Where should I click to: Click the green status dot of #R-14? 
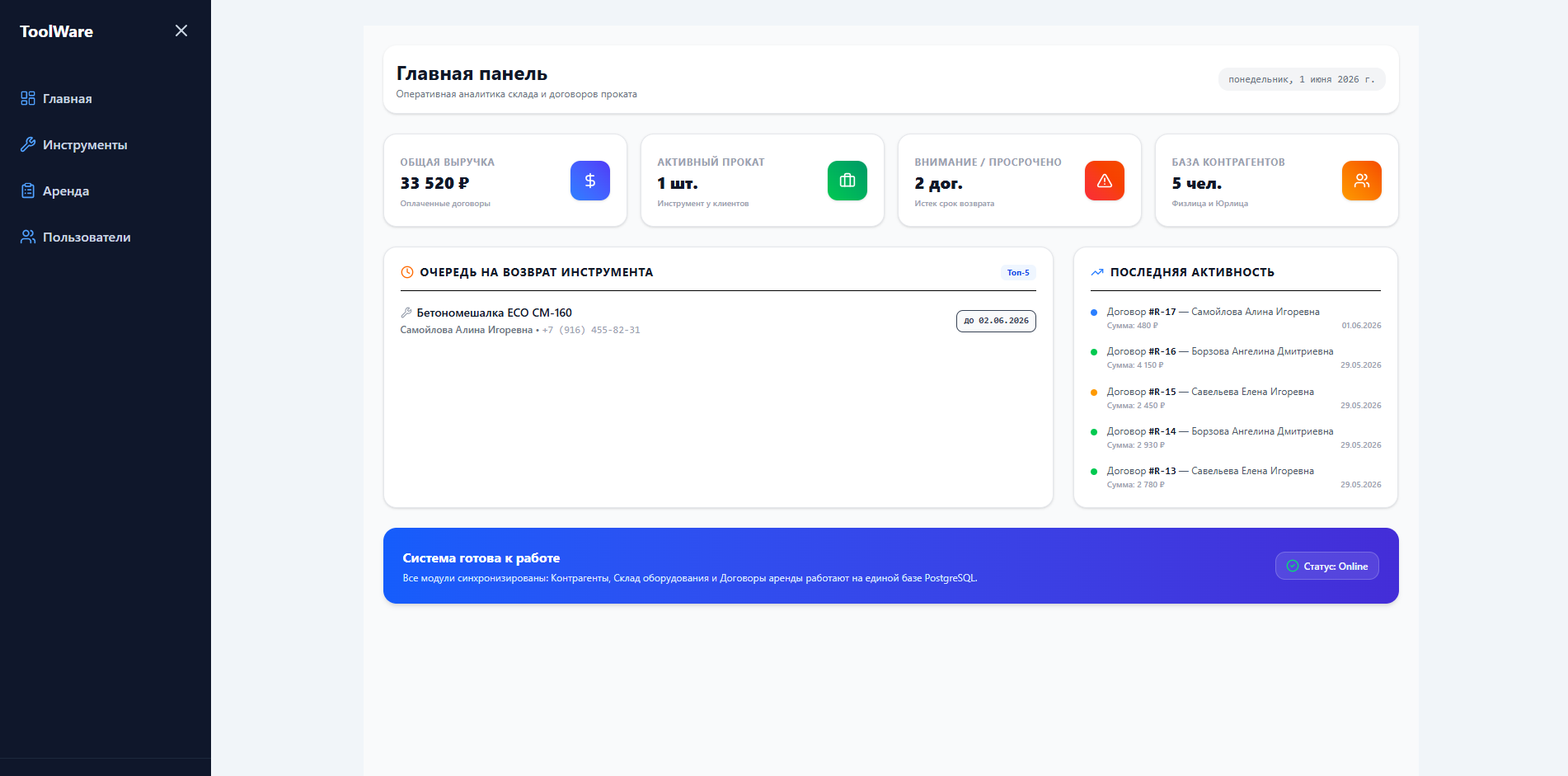point(1094,432)
